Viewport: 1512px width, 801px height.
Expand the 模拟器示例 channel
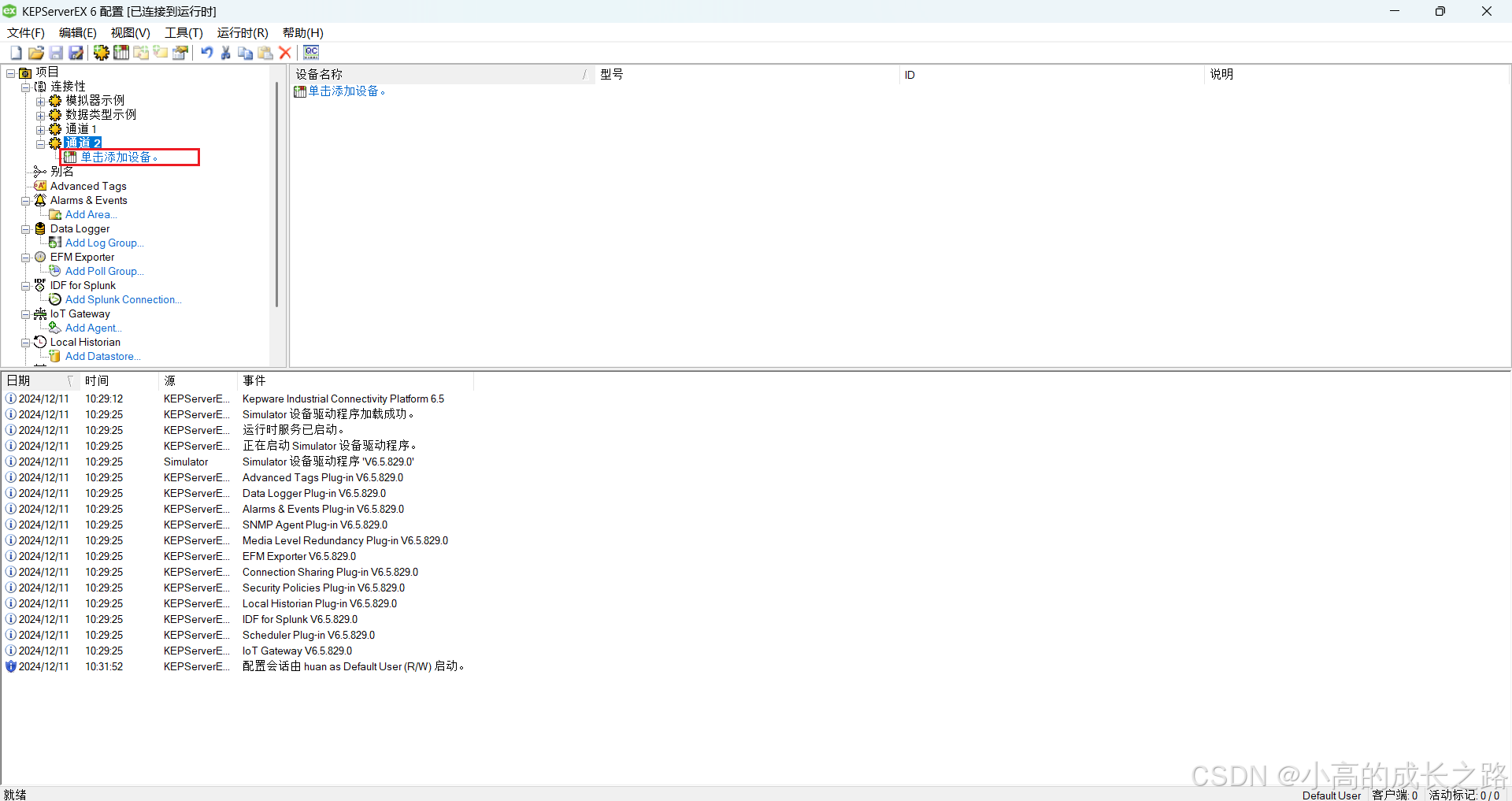[x=40, y=102]
